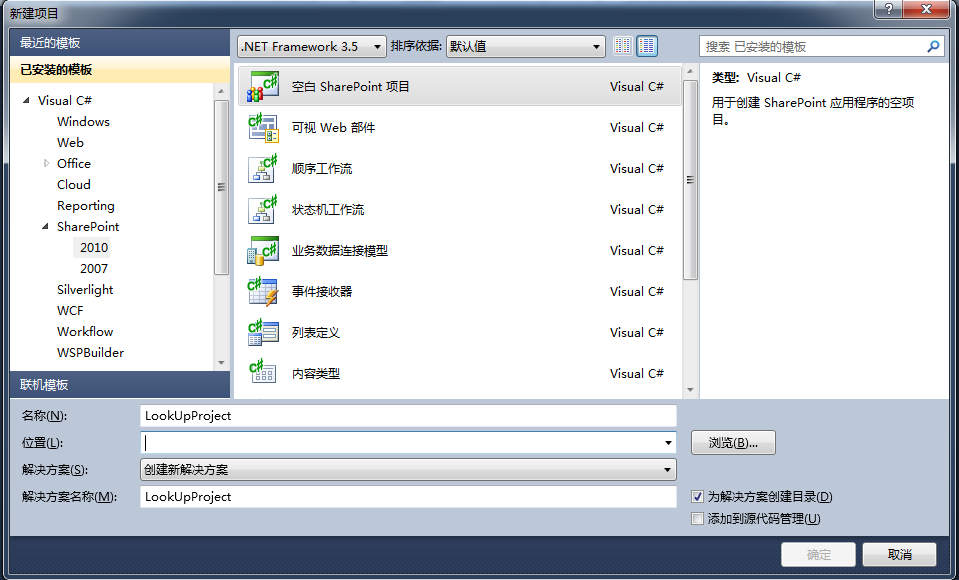This screenshot has height=580, width=959.
Task: Select the 事件接收器 template icon
Action: click(263, 291)
